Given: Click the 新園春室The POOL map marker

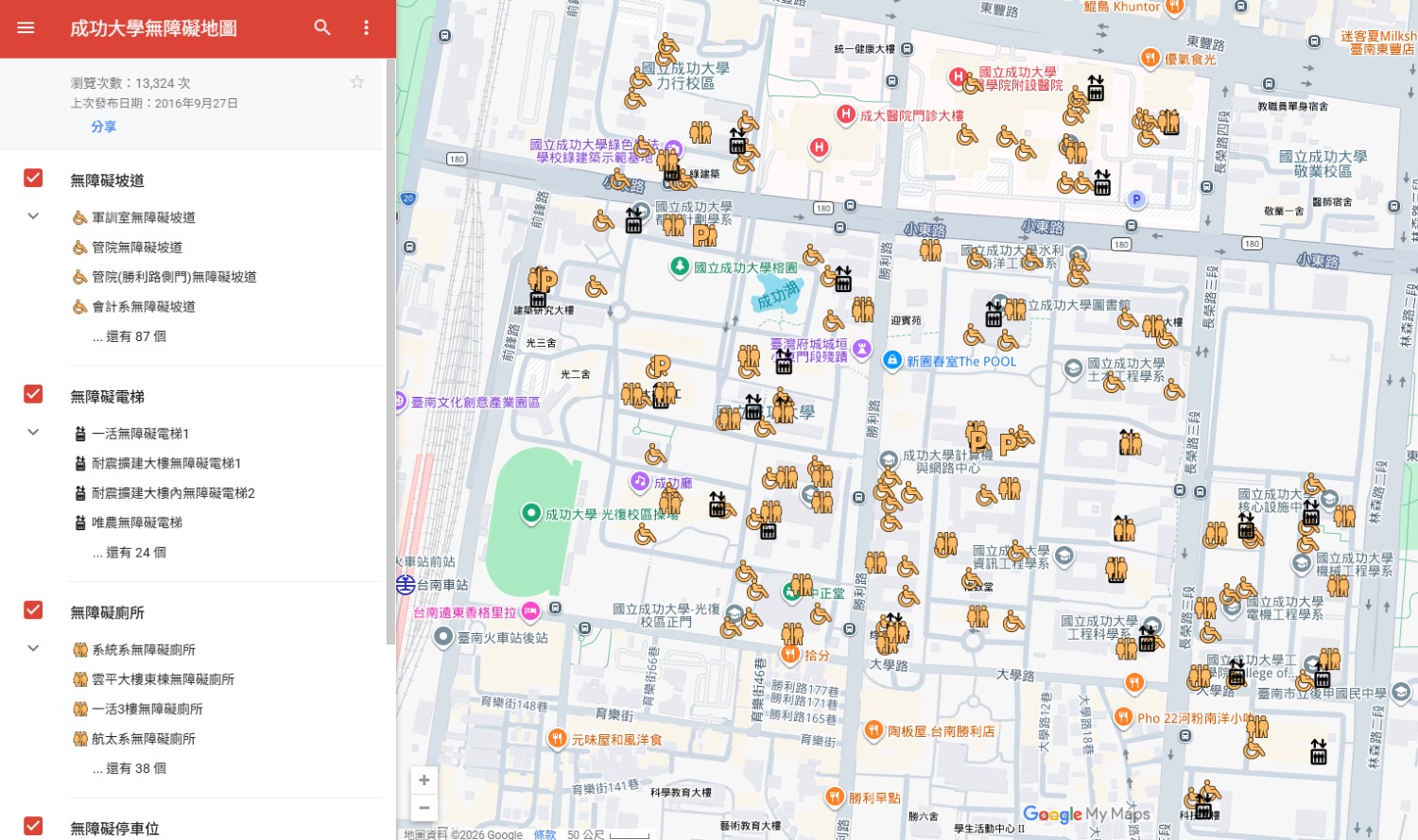Looking at the screenshot, I should (x=891, y=360).
